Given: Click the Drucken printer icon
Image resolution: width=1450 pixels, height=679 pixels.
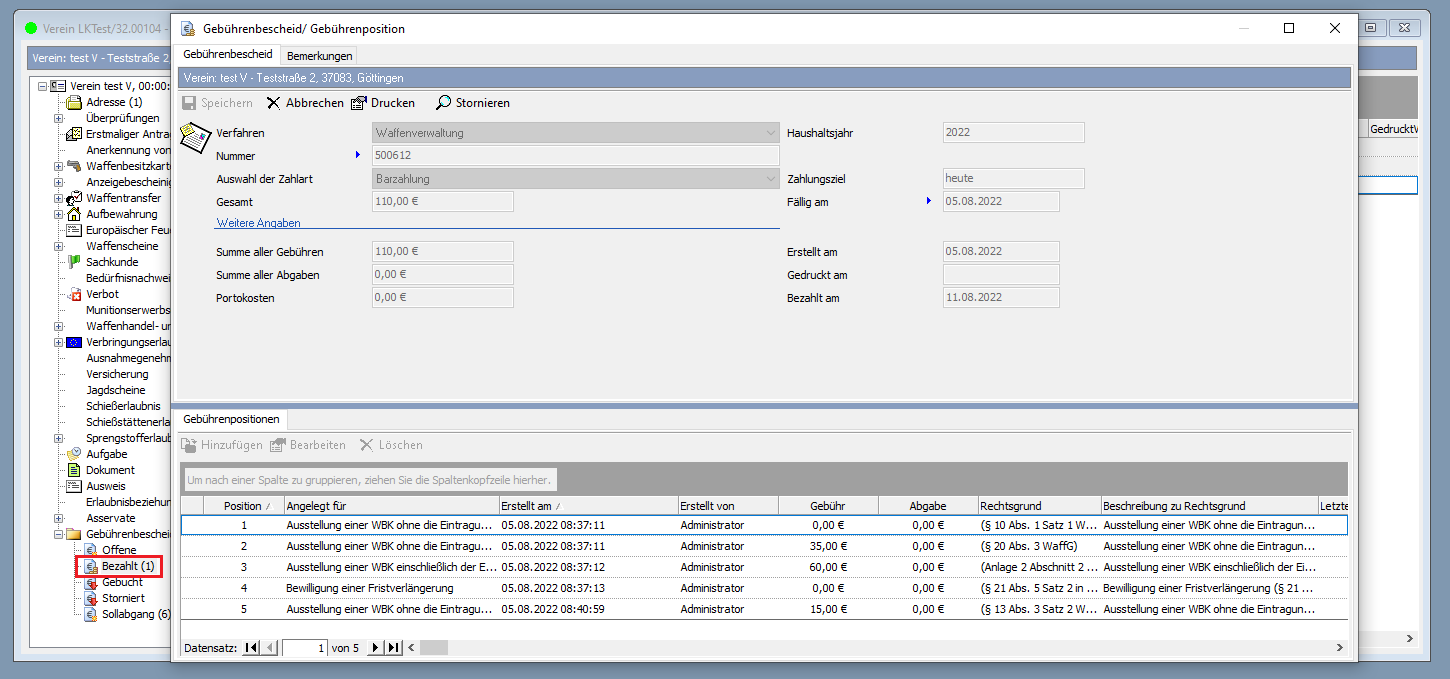Looking at the screenshot, I should pyautogui.click(x=359, y=103).
